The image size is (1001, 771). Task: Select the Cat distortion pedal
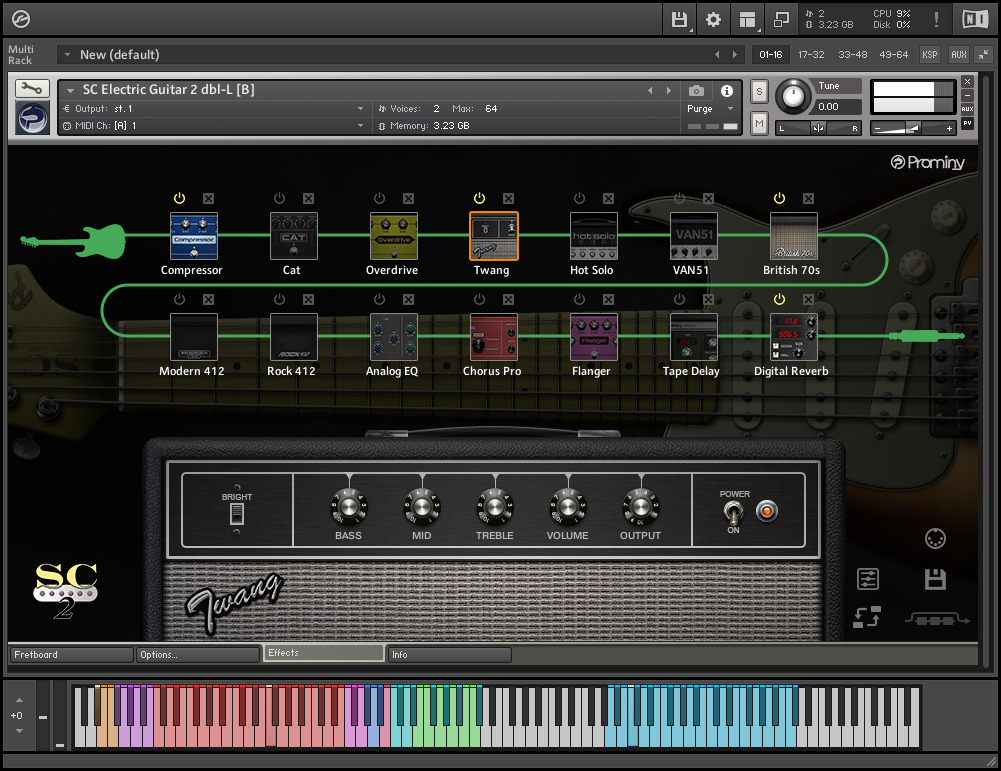click(x=294, y=236)
